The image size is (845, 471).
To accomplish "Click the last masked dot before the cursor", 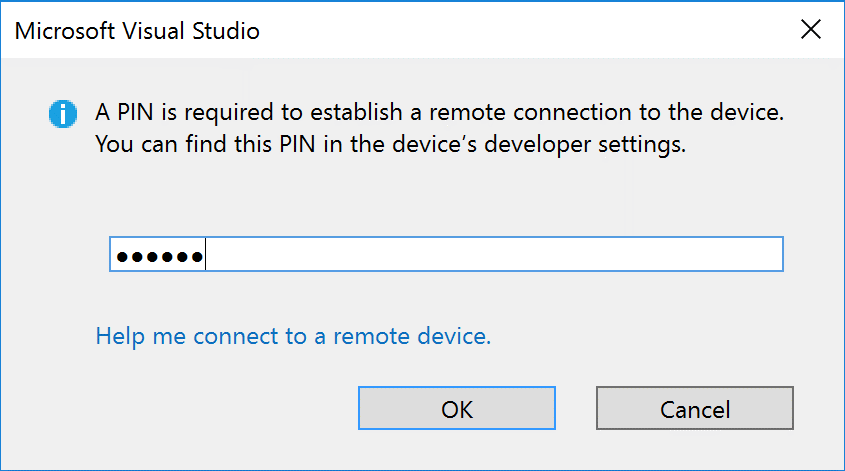I will (197, 257).
